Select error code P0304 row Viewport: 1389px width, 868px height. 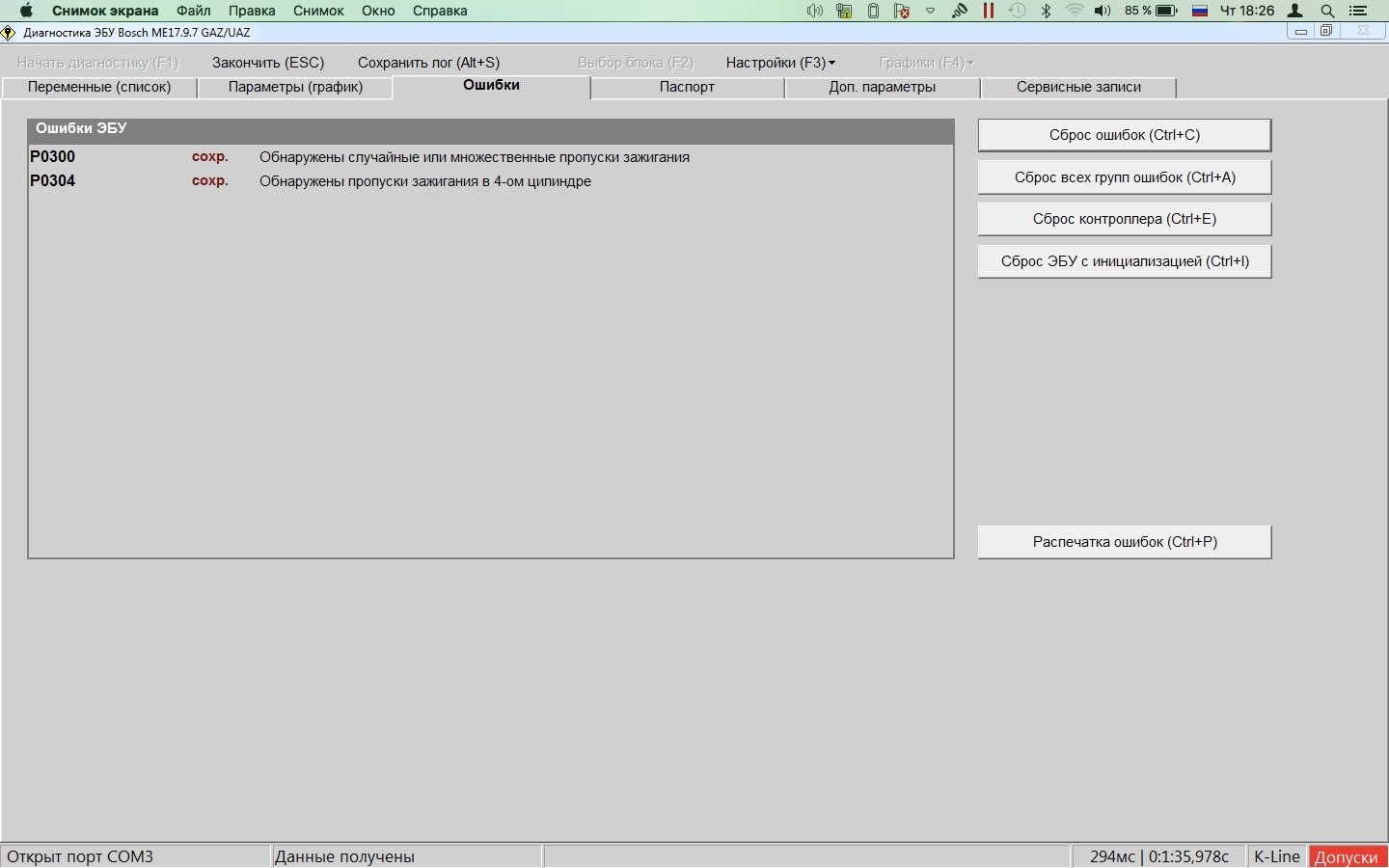[x=491, y=181]
